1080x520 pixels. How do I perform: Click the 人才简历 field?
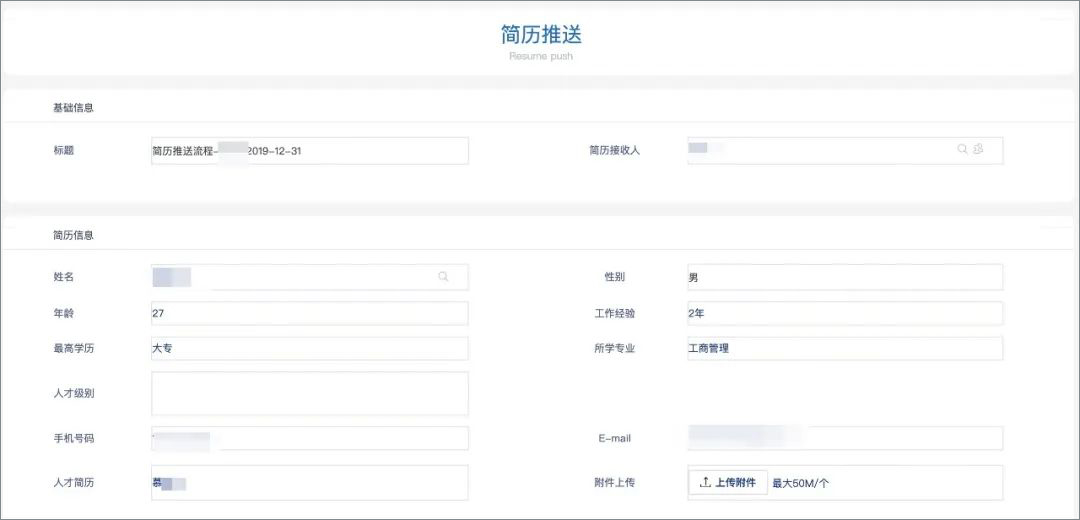(x=310, y=483)
